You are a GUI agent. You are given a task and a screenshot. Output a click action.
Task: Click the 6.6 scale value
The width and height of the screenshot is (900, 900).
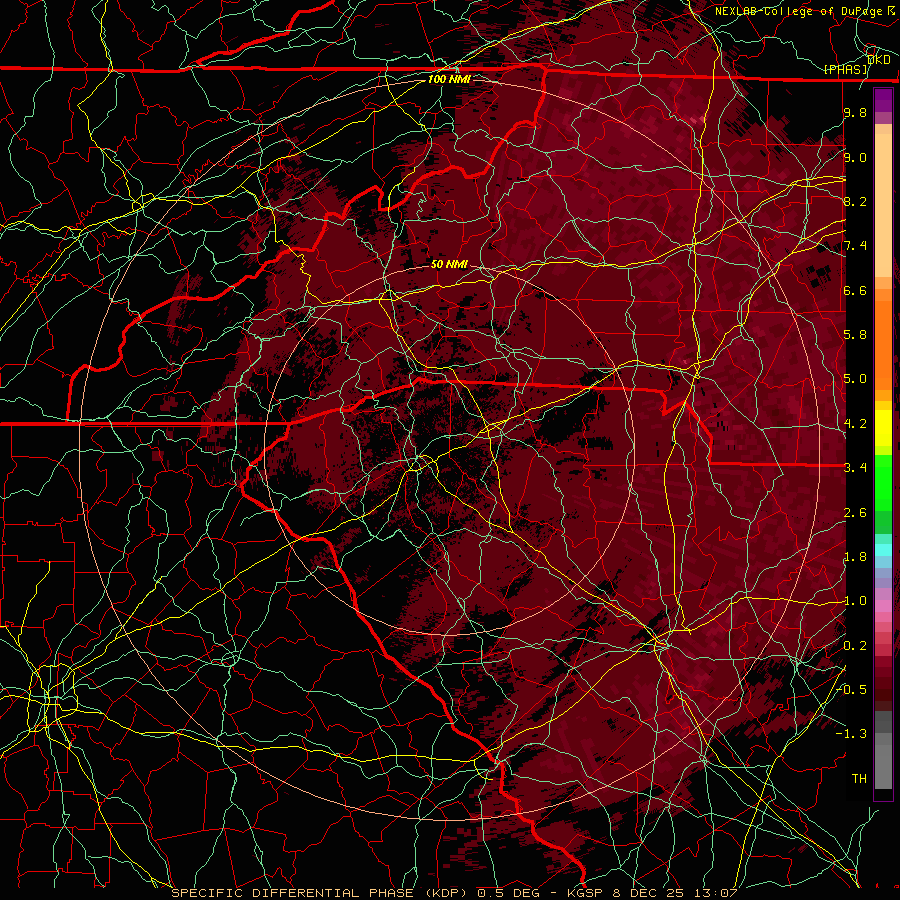855,290
